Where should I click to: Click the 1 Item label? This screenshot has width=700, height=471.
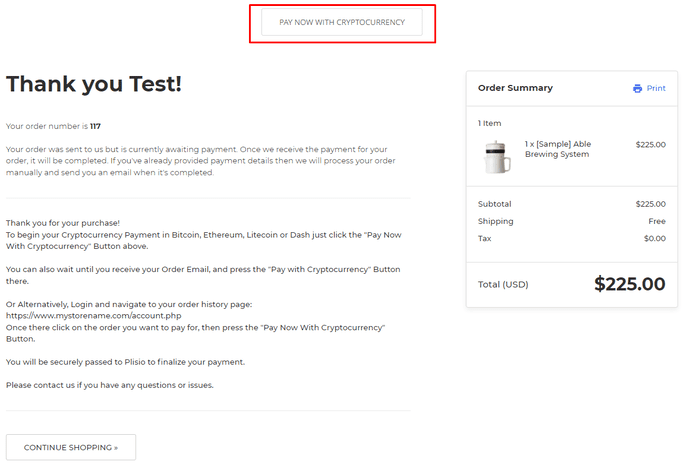pyautogui.click(x=489, y=123)
